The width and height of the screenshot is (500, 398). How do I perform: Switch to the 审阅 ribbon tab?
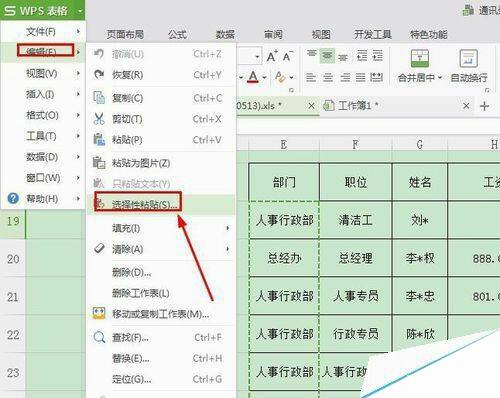click(x=273, y=34)
